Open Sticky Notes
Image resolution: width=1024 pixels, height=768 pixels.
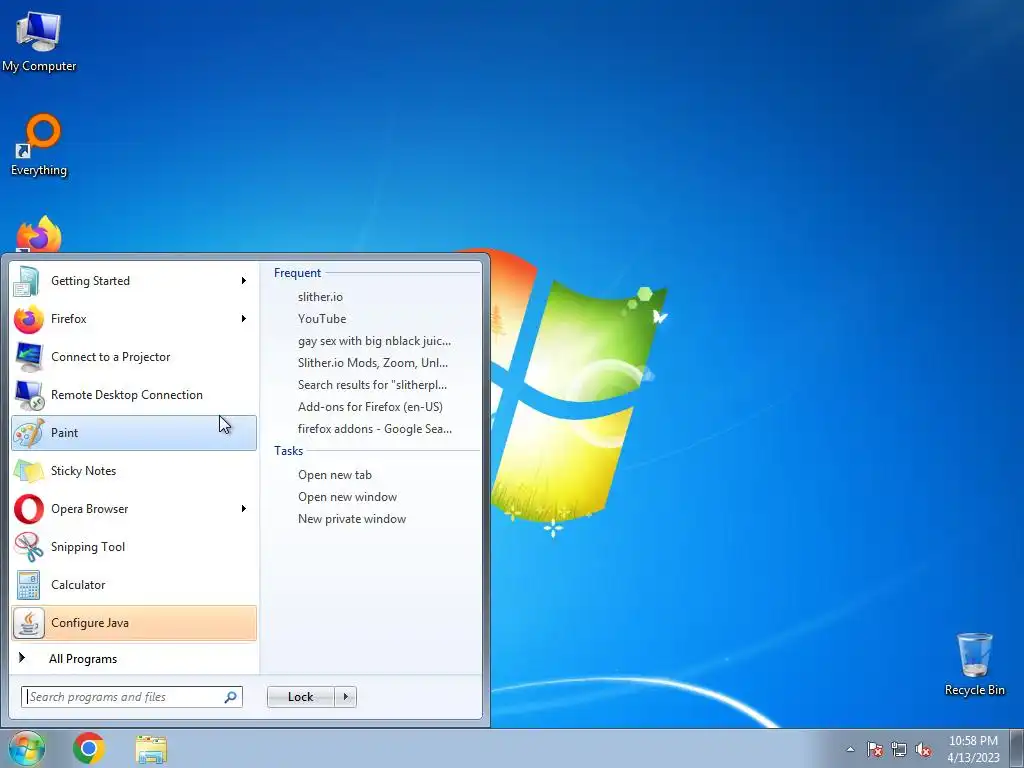[134, 470]
